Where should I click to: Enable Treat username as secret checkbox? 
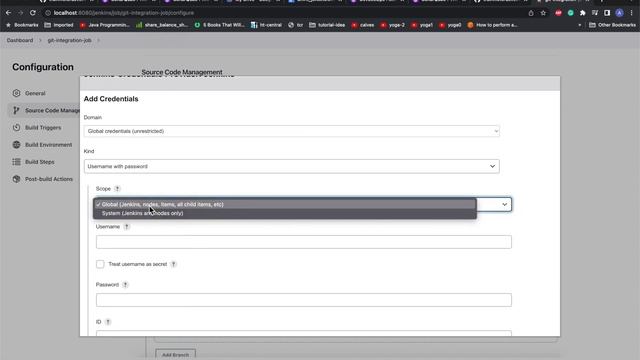pyautogui.click(x=100, y=264)
